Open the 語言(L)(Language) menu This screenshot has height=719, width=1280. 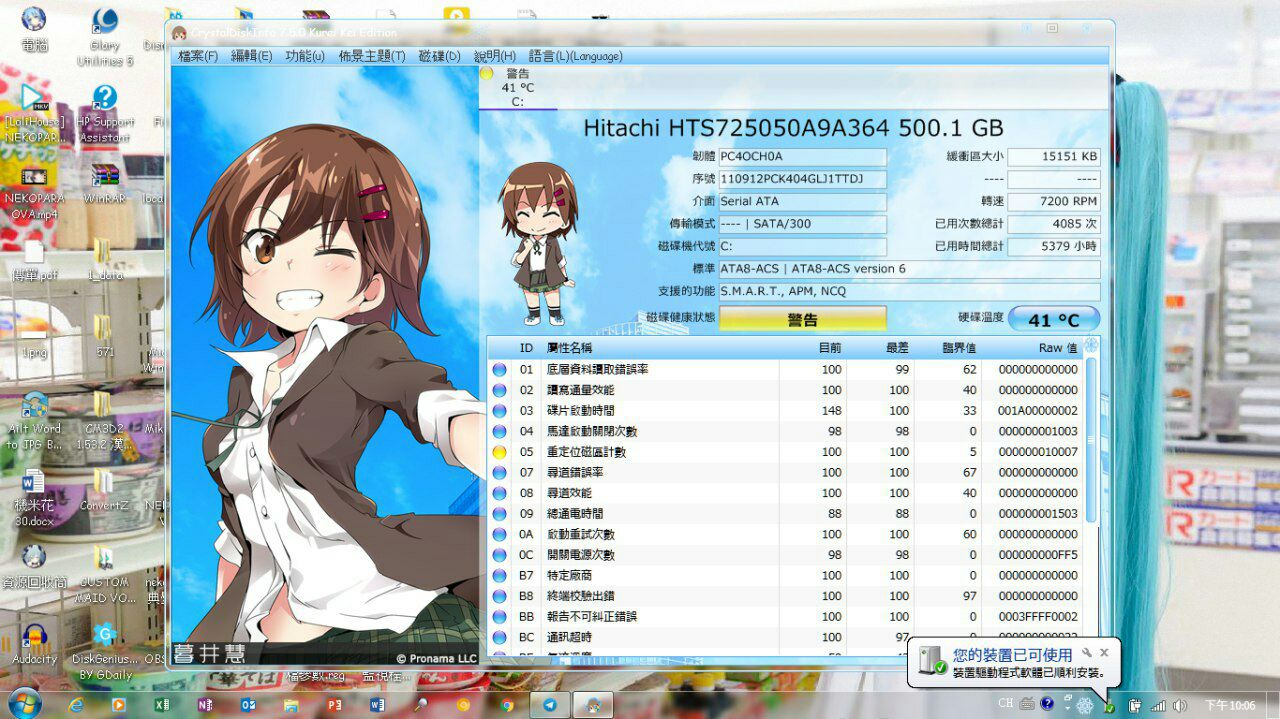(x=575, y=56)
